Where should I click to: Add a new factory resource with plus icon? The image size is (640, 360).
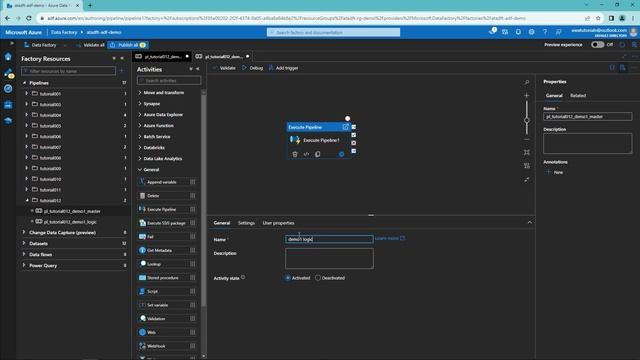tap(122, 71)
